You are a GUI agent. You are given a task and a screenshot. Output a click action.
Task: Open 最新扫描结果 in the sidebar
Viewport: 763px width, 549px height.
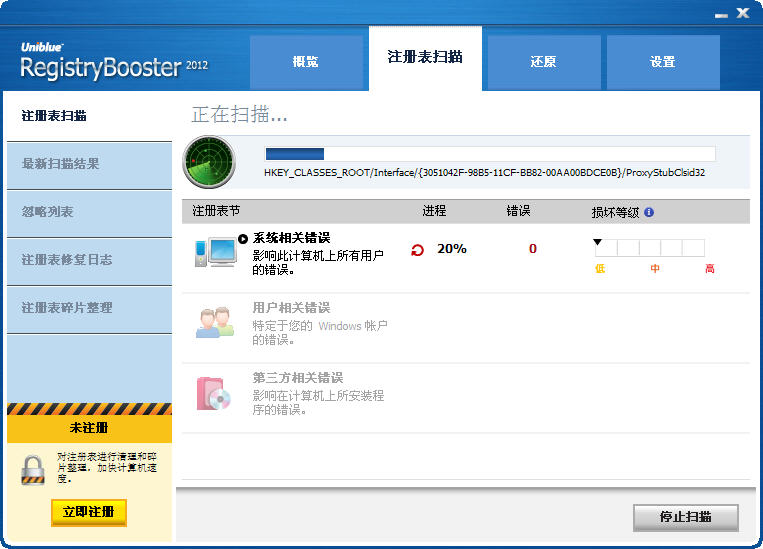coord(89,165)
